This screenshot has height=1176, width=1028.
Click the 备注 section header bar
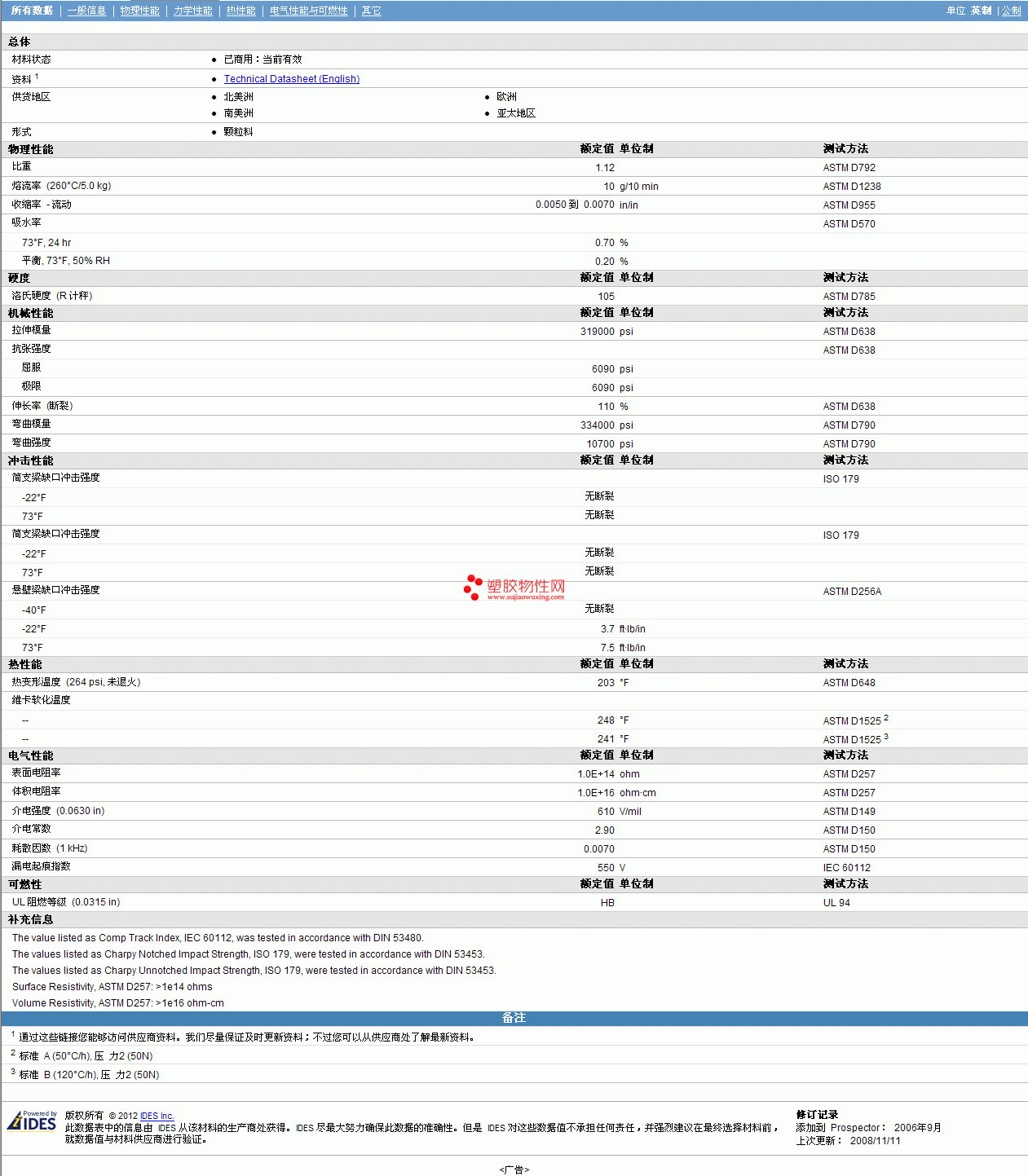pos(514,1018)
